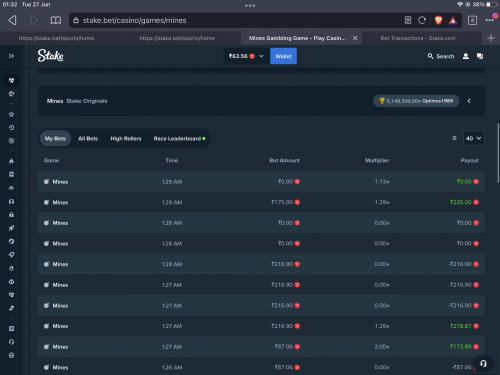This screenshot has width=500, height=375.
Task: Click the gift box icon in sidebar
Action: coord(11,215)
